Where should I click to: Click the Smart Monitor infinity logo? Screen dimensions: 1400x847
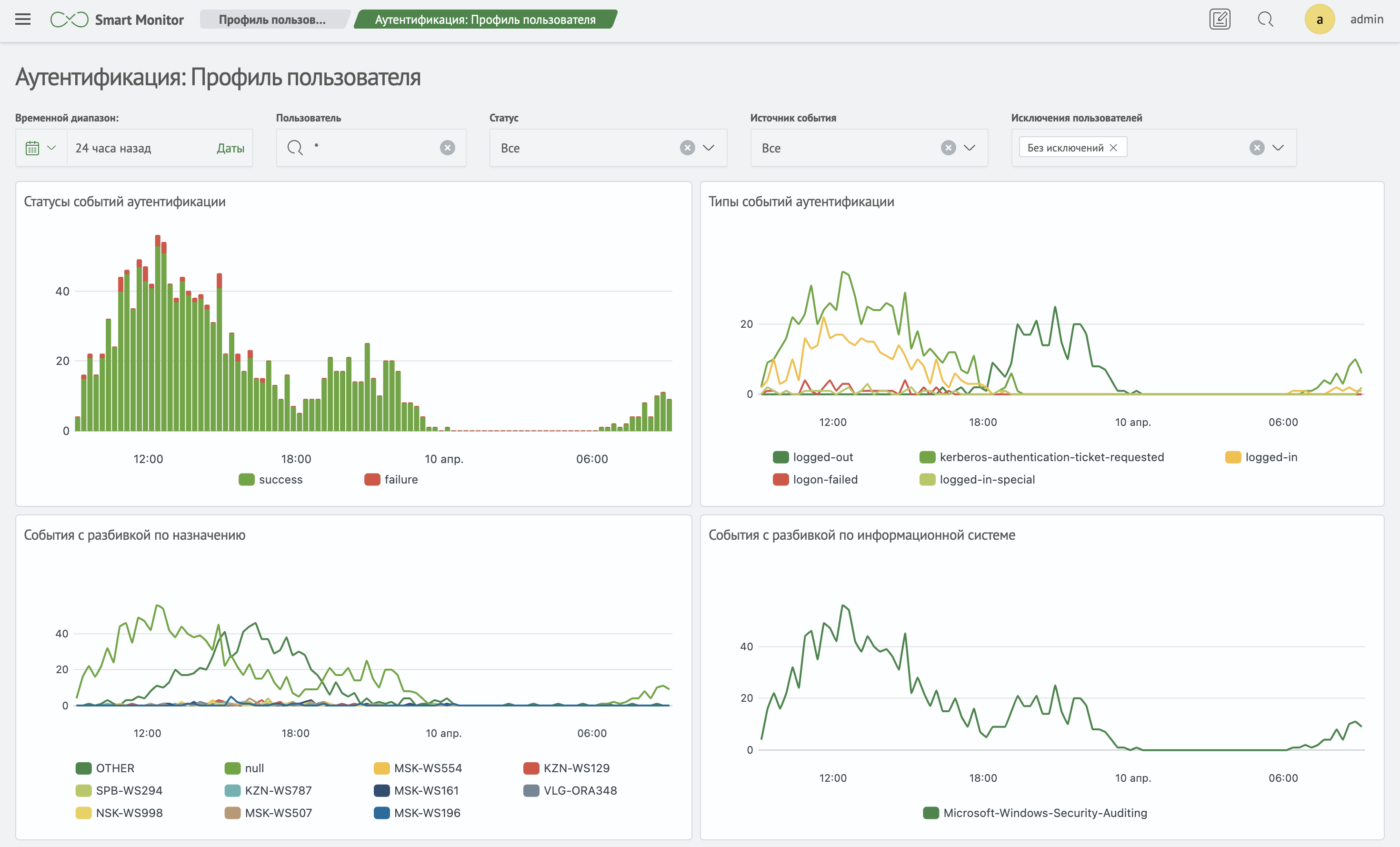[69, 20]
